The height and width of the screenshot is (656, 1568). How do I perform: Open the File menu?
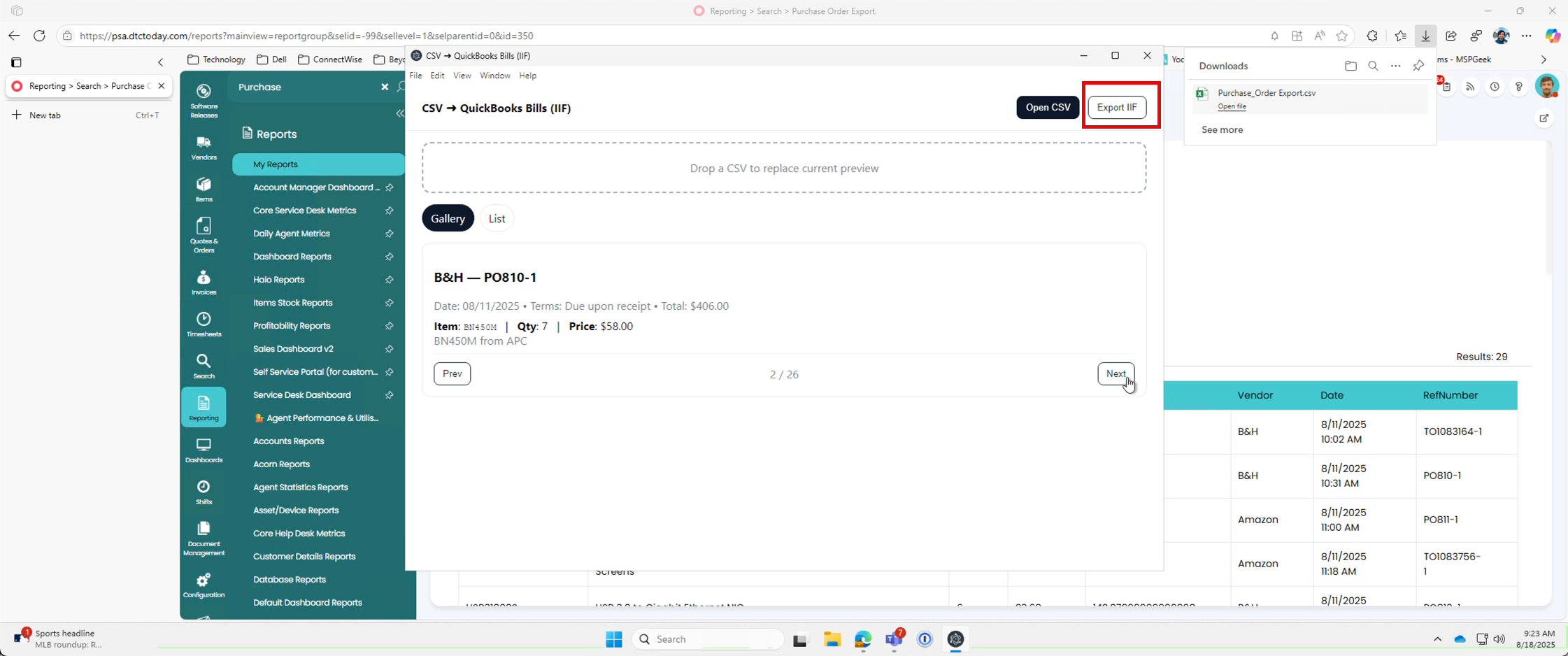pyautogui.click(x=415, y=76)
